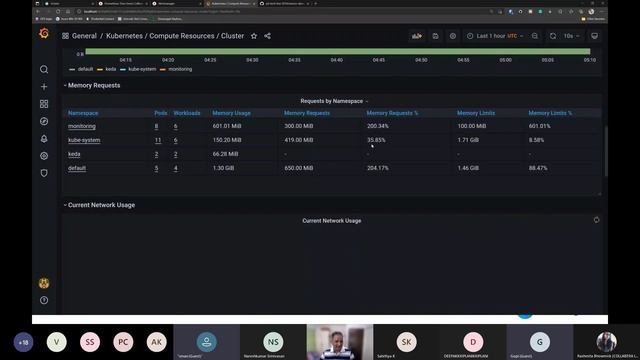Click the 601.01 MiB memory usage cell
Screen dimensions: 640x360
pyautogui.click(x=227, y=126)
